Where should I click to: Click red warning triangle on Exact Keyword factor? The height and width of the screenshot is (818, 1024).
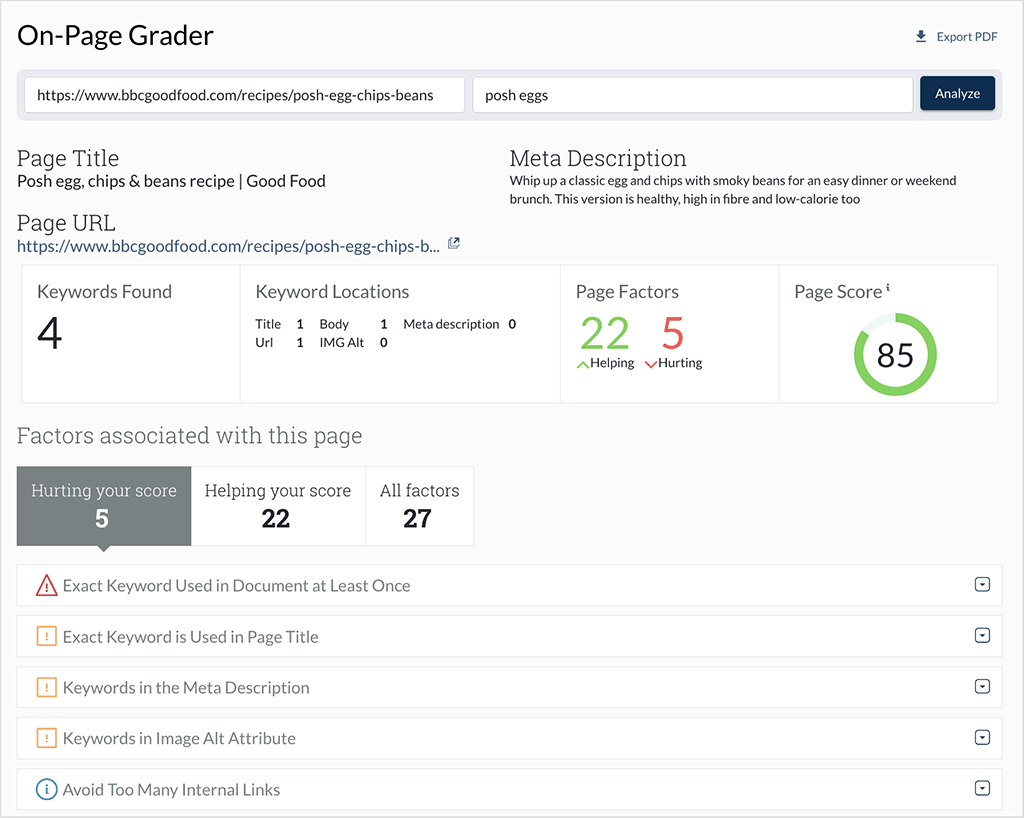[44, 585]
